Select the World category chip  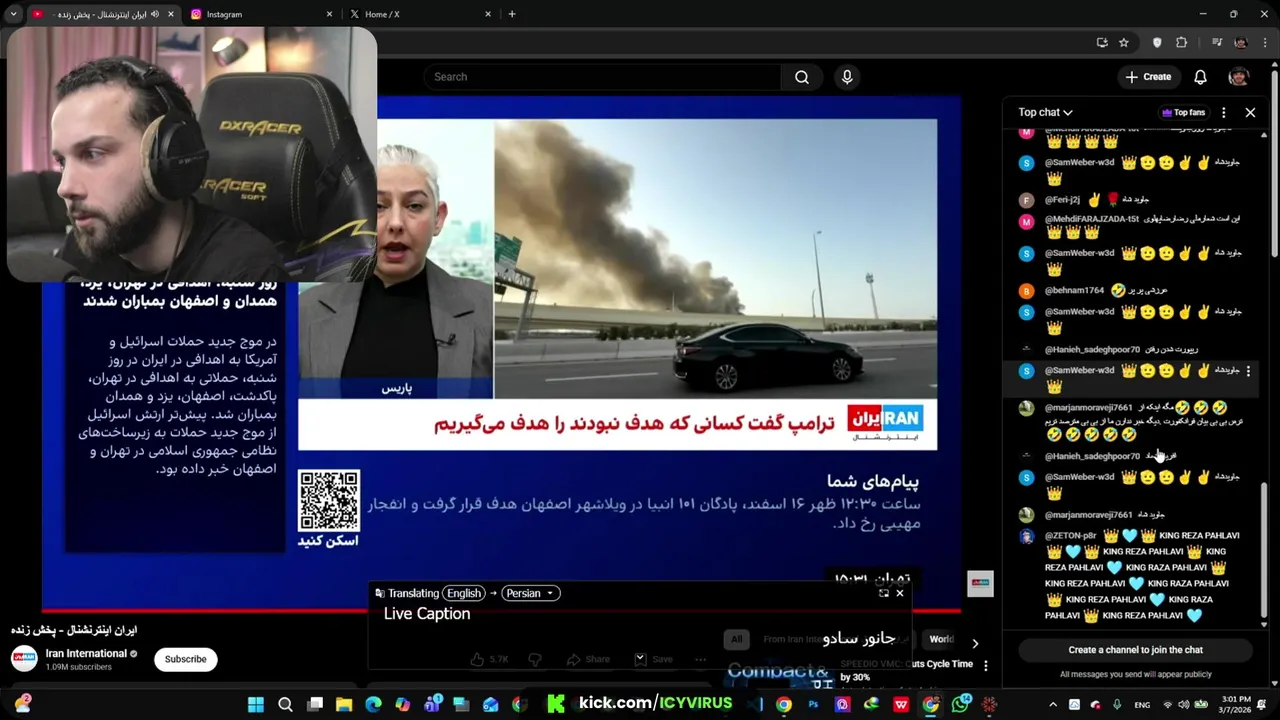coord(941,639)
